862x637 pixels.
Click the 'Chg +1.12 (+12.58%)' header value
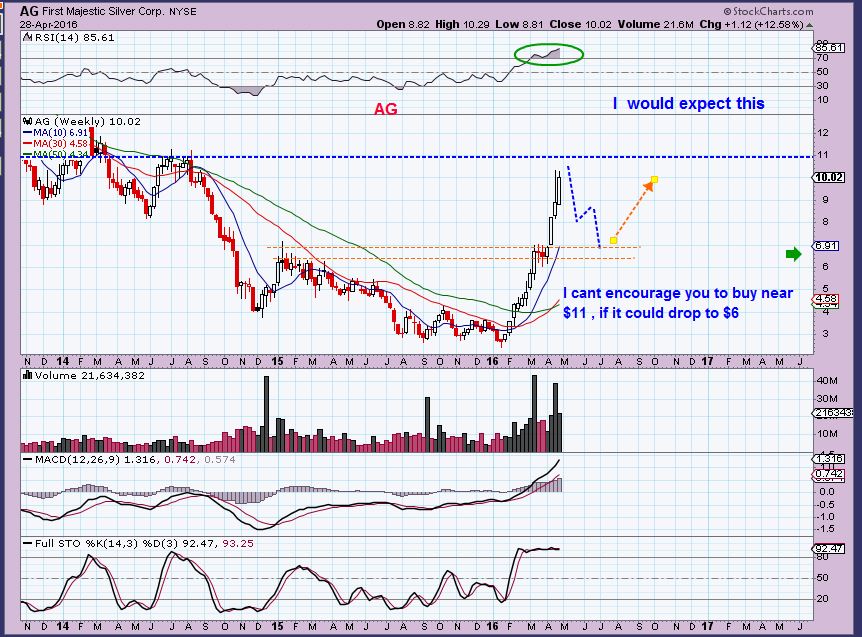(x=752, y=24)
